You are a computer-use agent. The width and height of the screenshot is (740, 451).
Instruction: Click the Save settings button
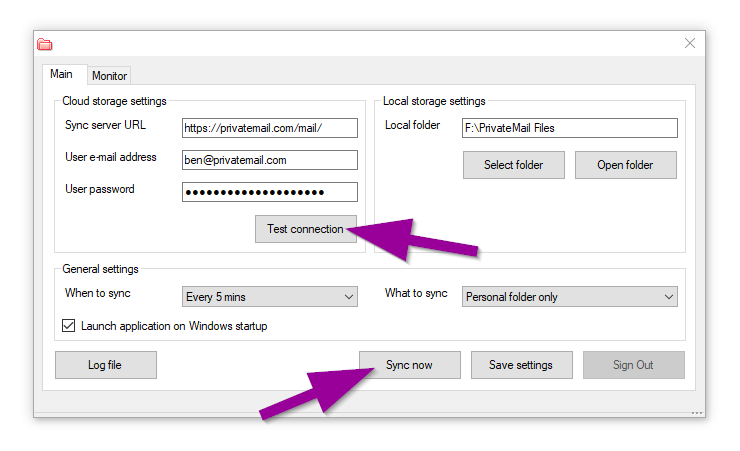[521, 365]
